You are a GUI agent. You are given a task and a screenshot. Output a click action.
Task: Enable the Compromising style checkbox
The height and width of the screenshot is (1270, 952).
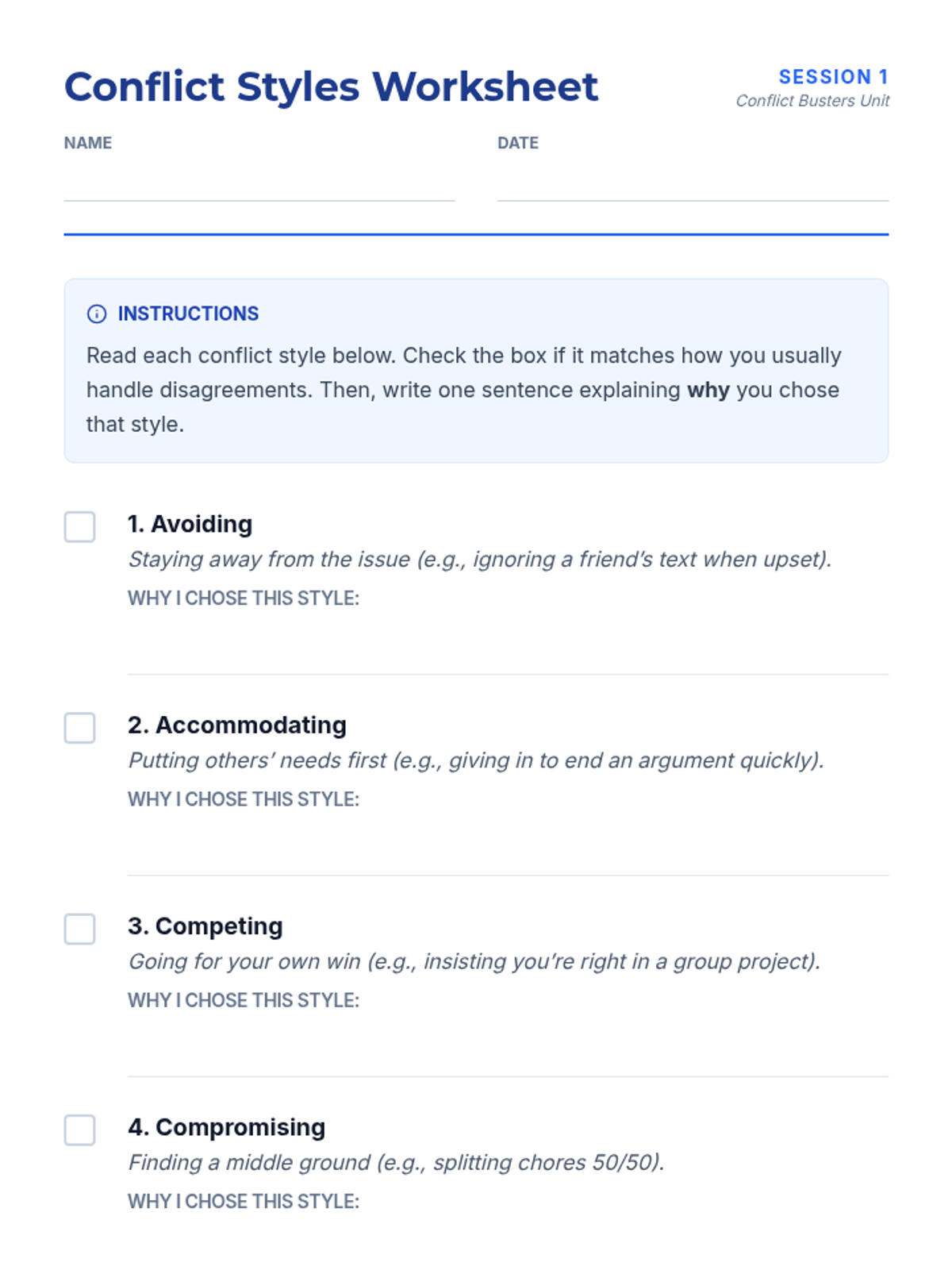pos(79,1130)
